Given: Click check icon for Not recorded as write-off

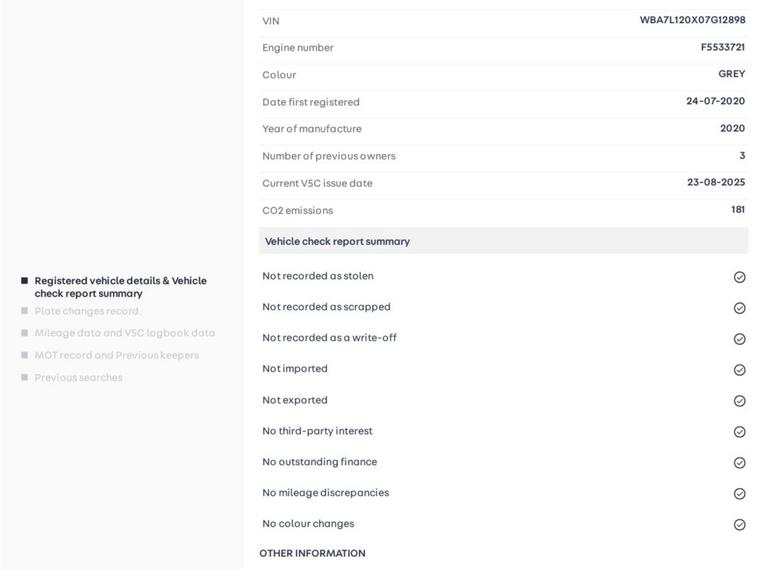Looking at the screenshot, I should click(x=740, y=339).
